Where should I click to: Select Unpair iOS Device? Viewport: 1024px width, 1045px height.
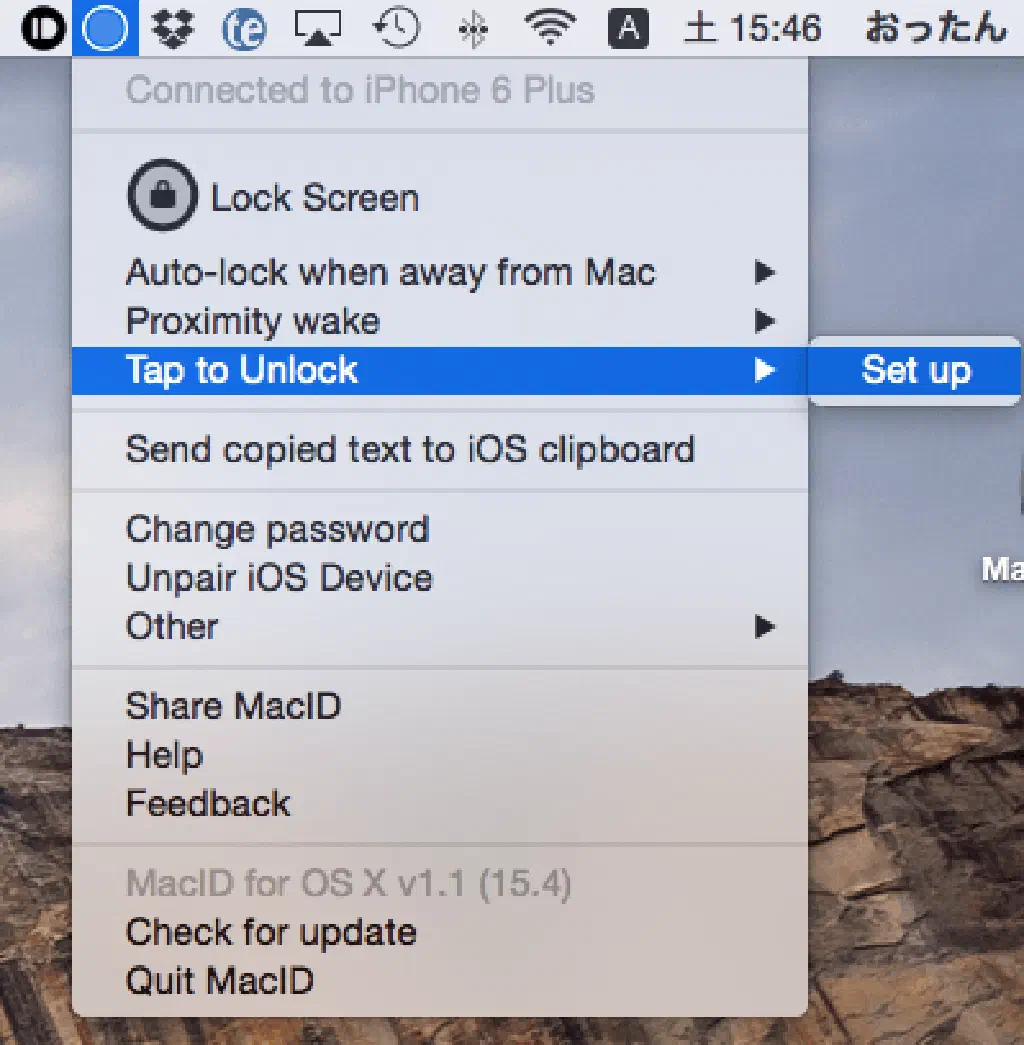[x=279, y=578]
